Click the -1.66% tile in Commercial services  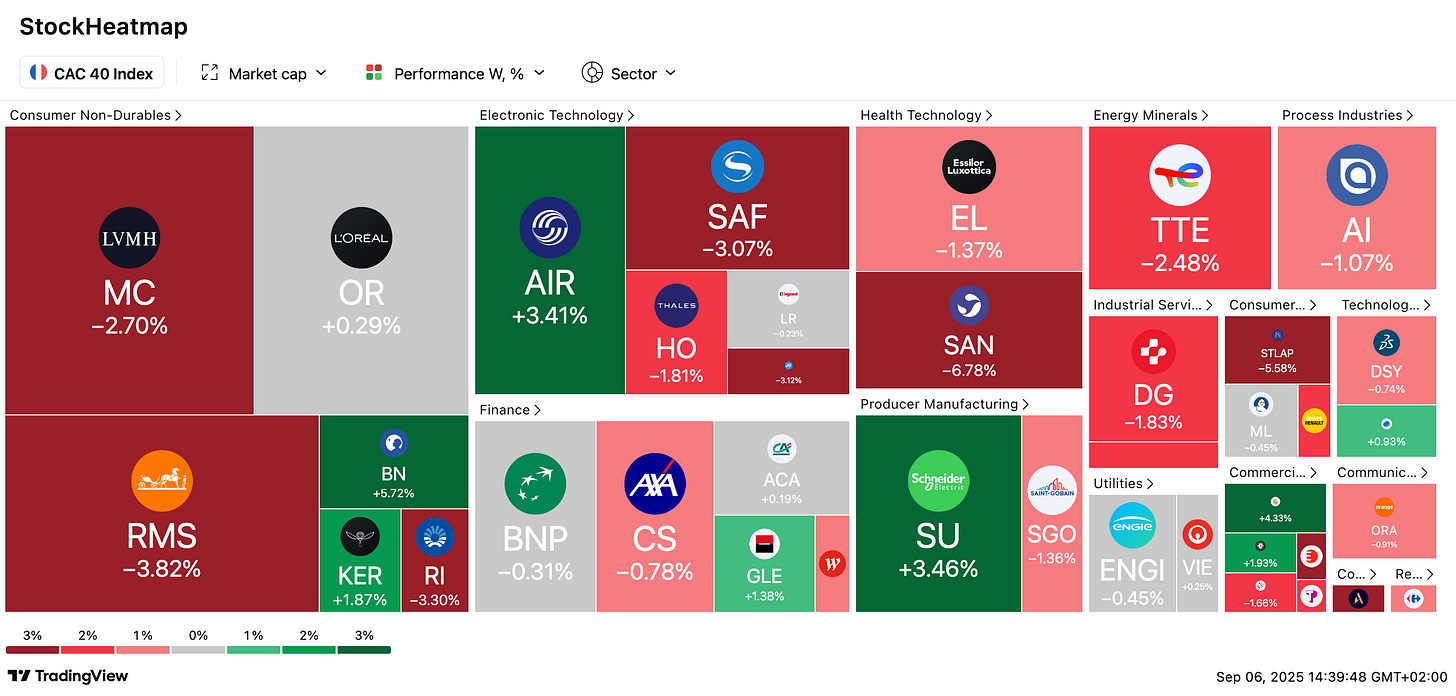pos(1260,594)
